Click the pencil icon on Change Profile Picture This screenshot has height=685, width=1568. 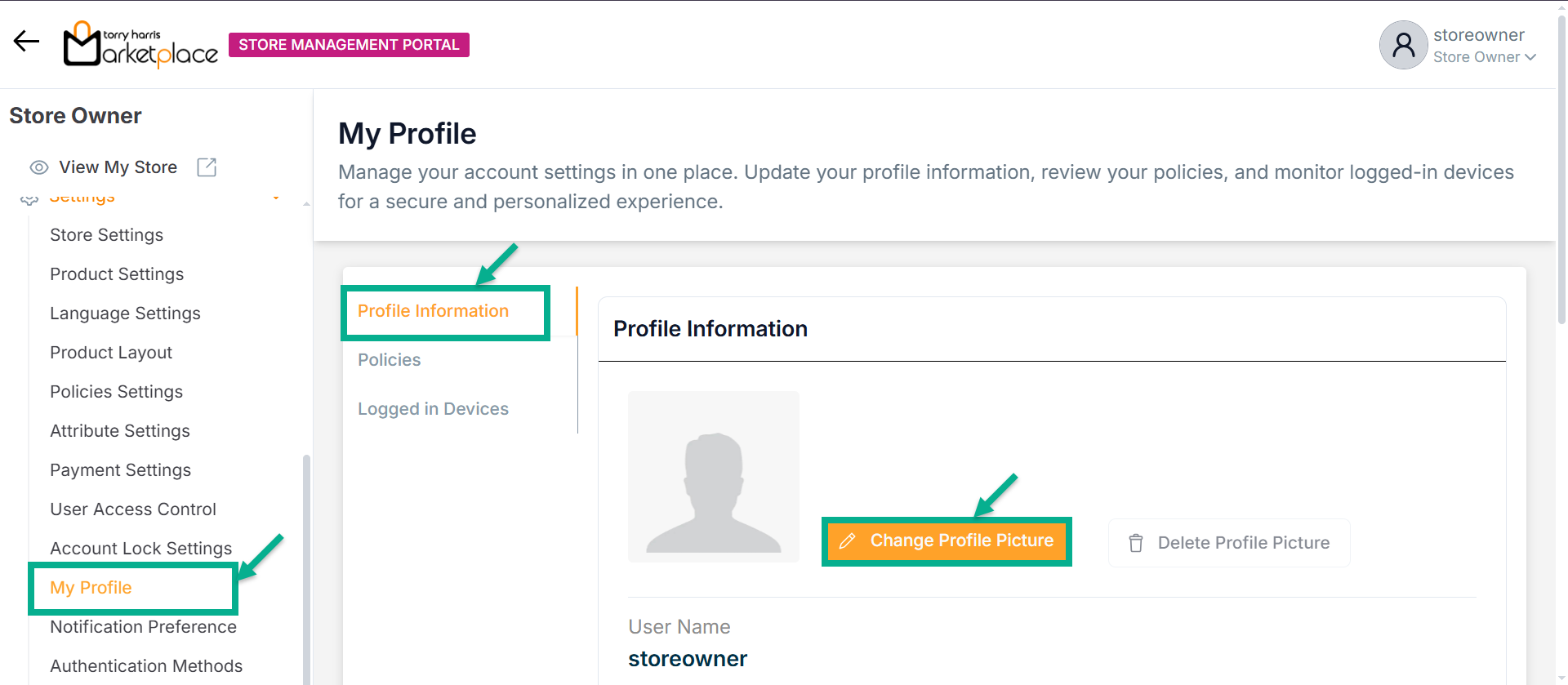[848, 541]
